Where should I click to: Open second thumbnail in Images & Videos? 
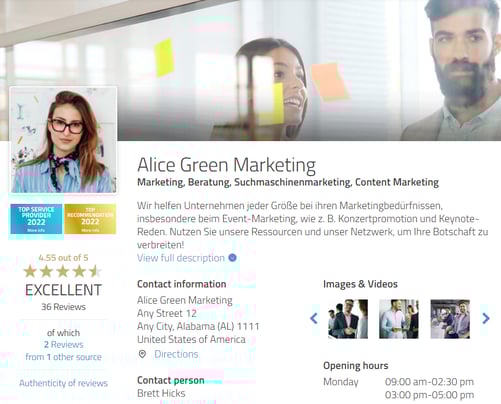[399, 319]
